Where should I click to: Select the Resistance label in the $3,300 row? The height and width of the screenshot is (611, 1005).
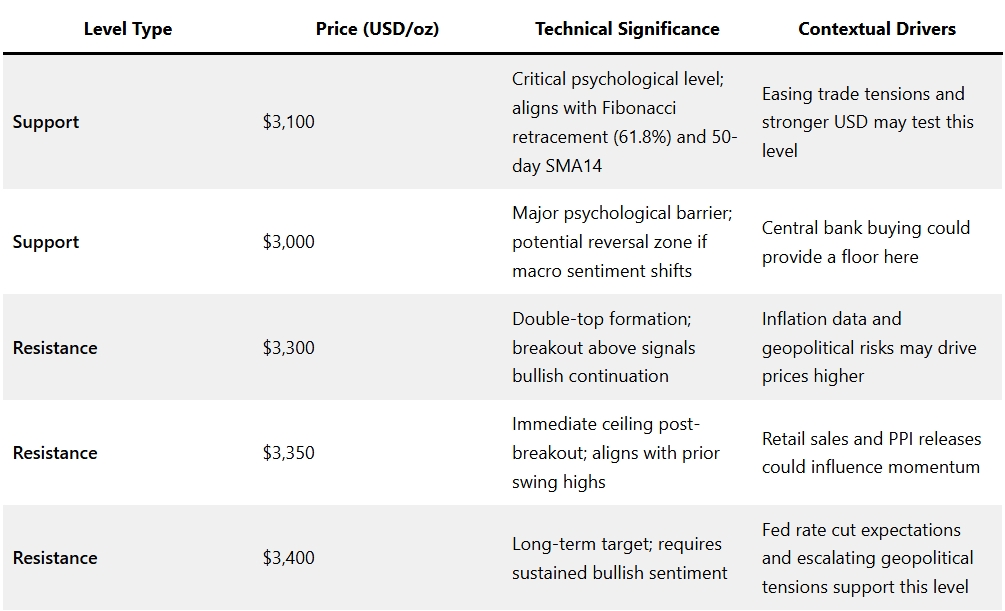coord(55,348)
